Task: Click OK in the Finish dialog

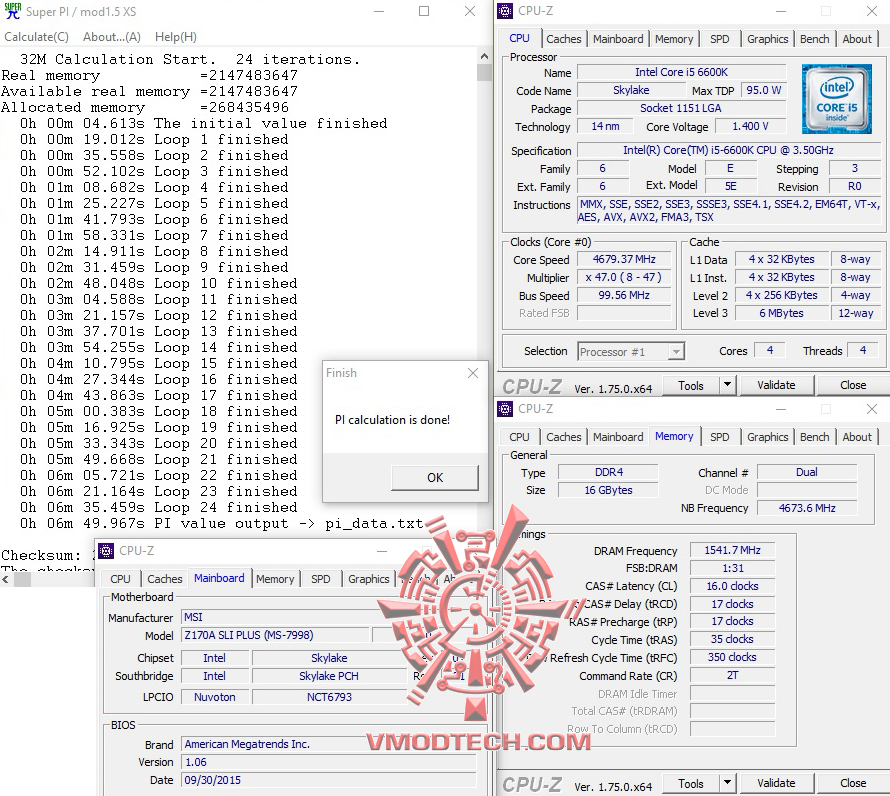Action: pos(435,477)
